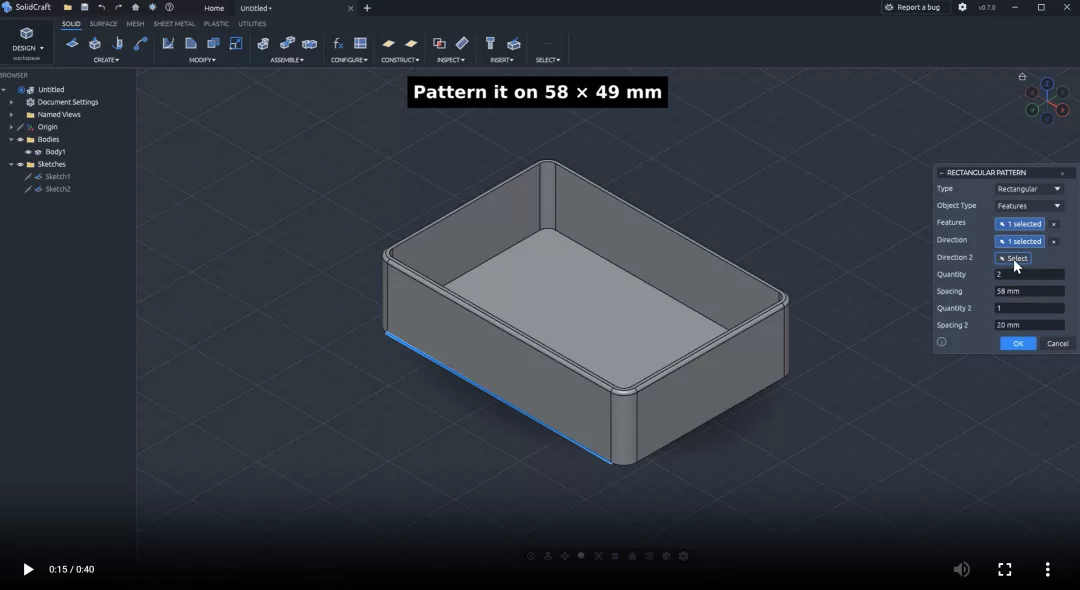The image size is (1080, 590).
Task: Hide Body1 using its eye icon
Action: pyautogui.click(x=28, y=152)
